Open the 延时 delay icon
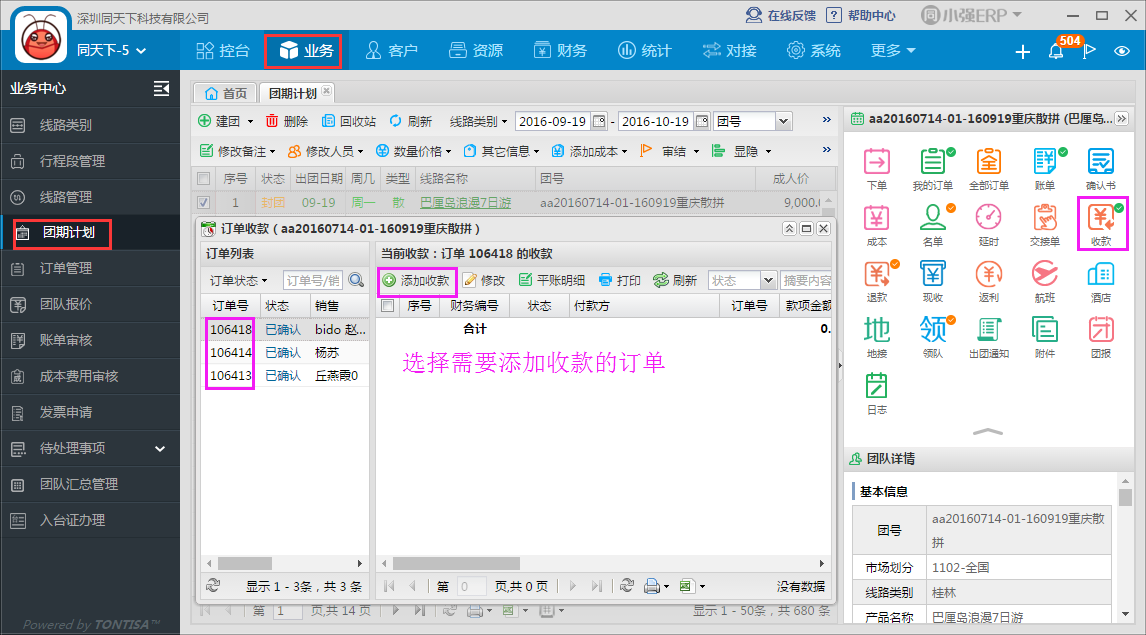Image resolution: width=1146 pixels, height=635 pixels. coord(989,225)
